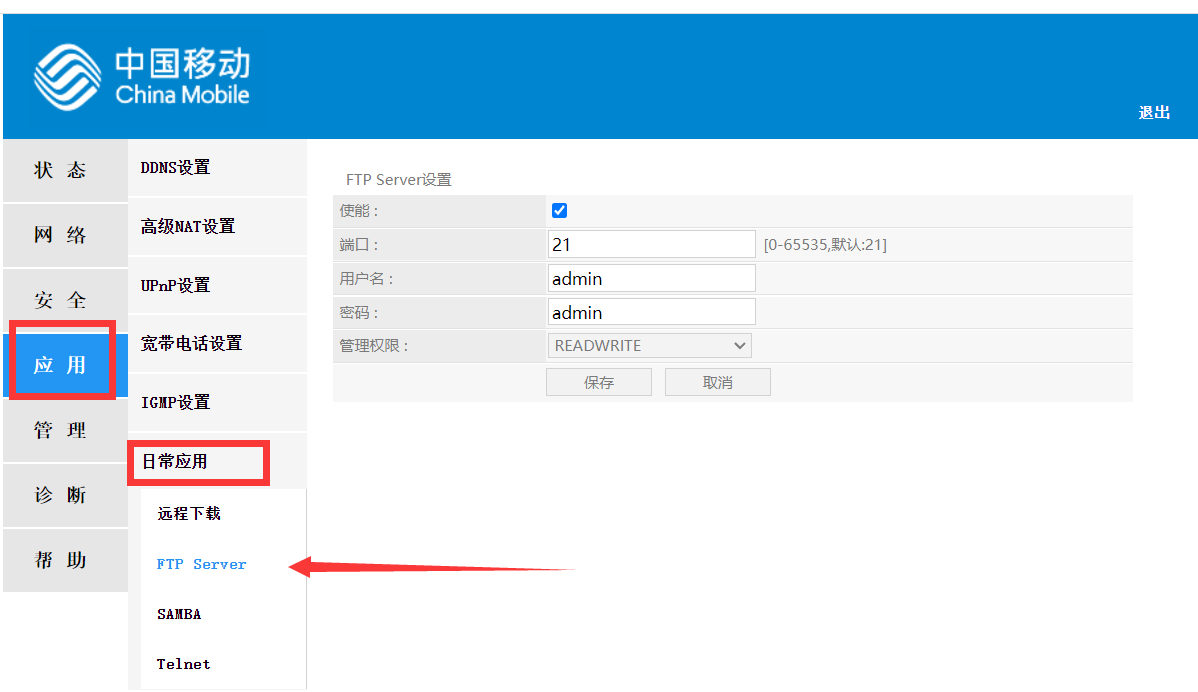Viewport: 1198px width, 692px height.
Task: Click the port range hint [0-65535,默认:21]
Action: pos(825,244)
